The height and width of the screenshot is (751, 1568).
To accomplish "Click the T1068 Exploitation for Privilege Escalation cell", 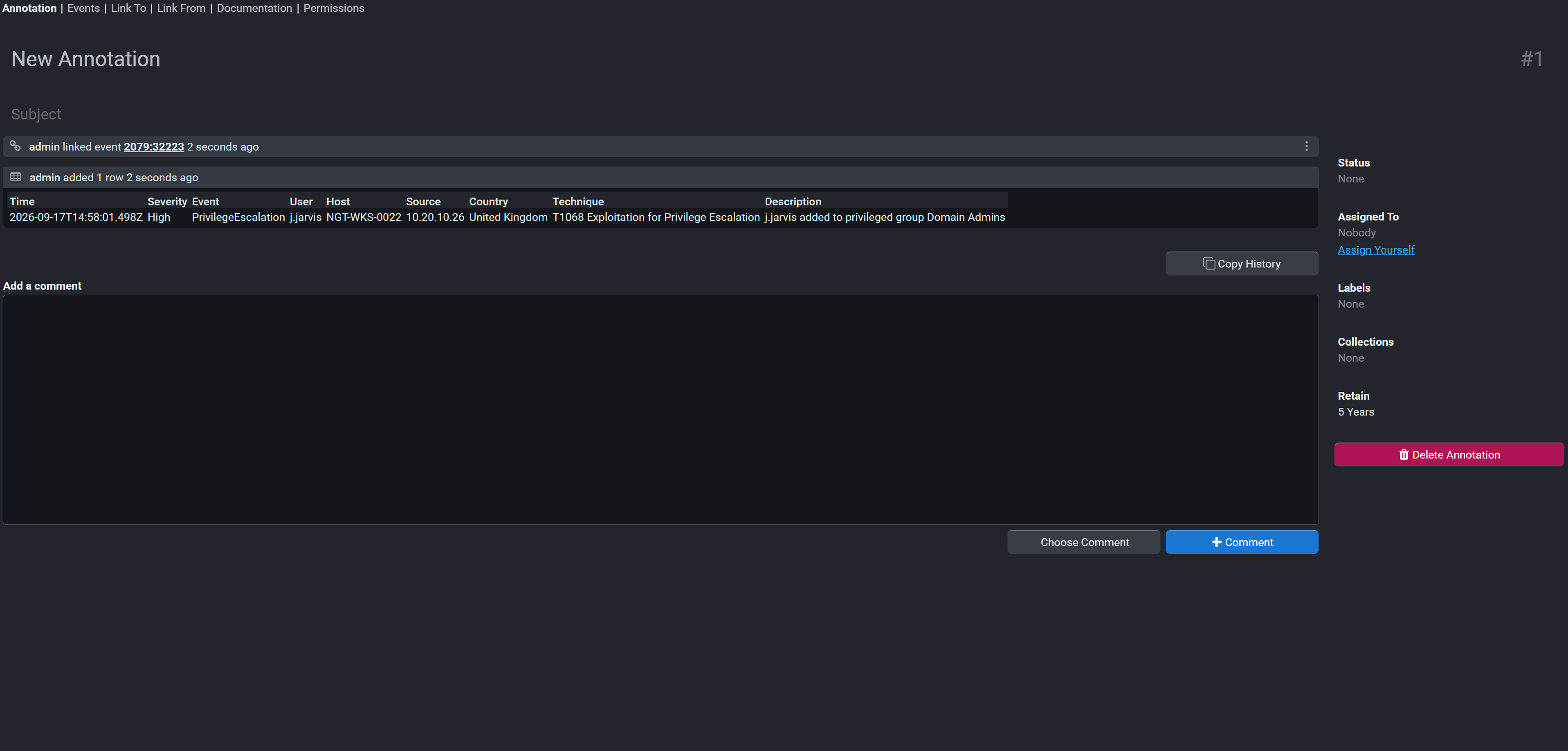I will (x=656, y=217).
